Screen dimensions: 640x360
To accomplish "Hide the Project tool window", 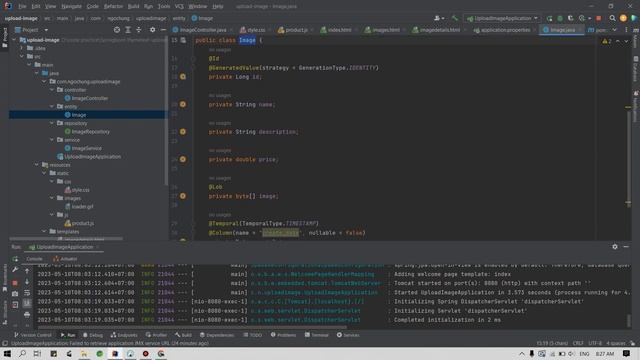I will coord(163,30).
